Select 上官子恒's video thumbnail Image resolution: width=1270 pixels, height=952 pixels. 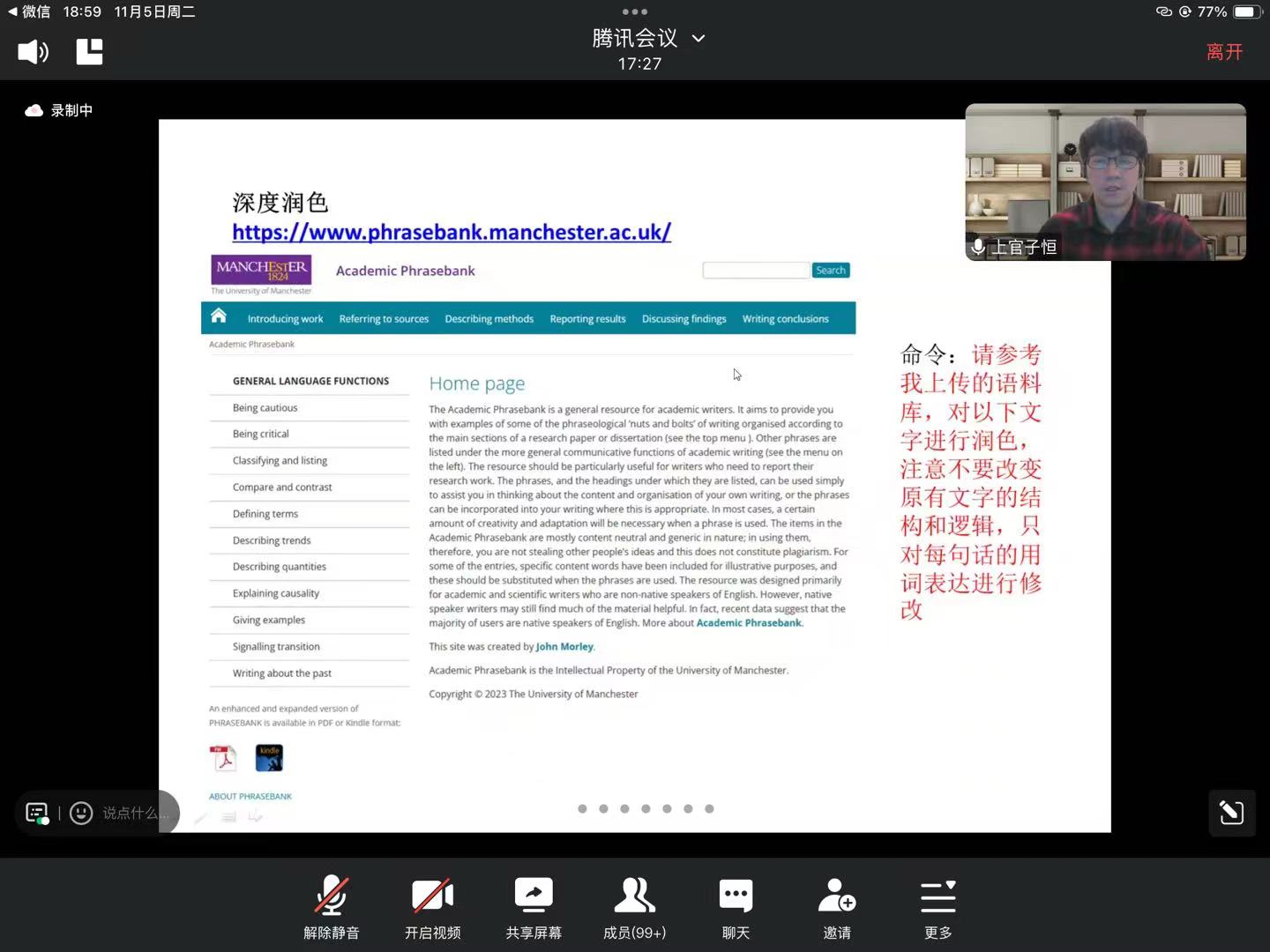click(1105, 182)
